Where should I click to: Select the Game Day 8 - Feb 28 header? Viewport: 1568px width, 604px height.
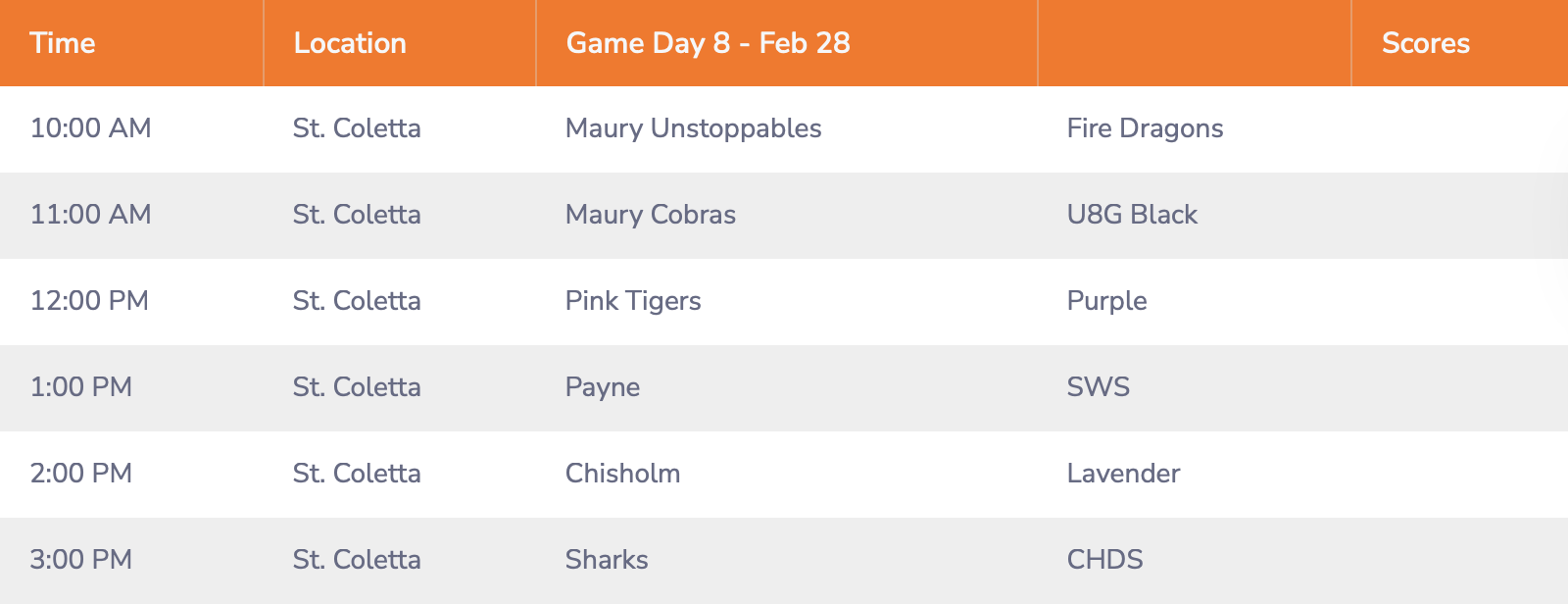(709, 43)
